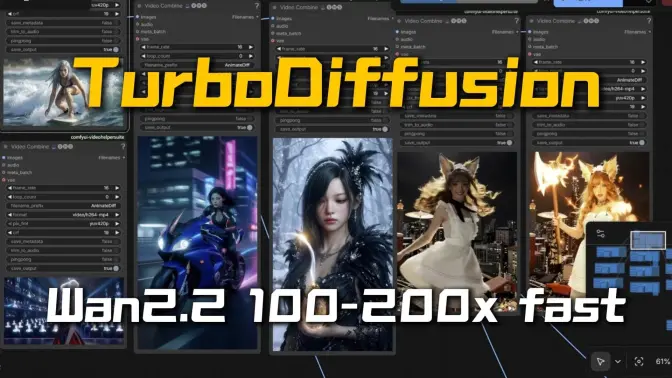This screenshot has width=672, height=378.
Task: Collapse the white-dress fox girl node via title dot
Action: [x=399, y=21]
